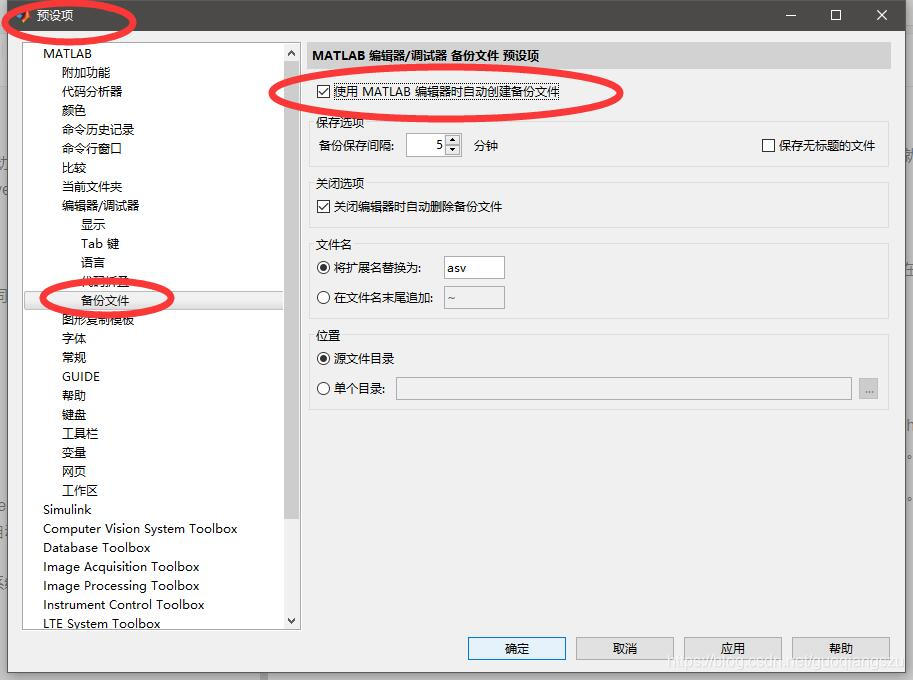The height and width of the screenshot is (680, 913).
Task: Enable 保存无标题的文件 checkbox
Action: pyautogui.click(x=768, y=146)
